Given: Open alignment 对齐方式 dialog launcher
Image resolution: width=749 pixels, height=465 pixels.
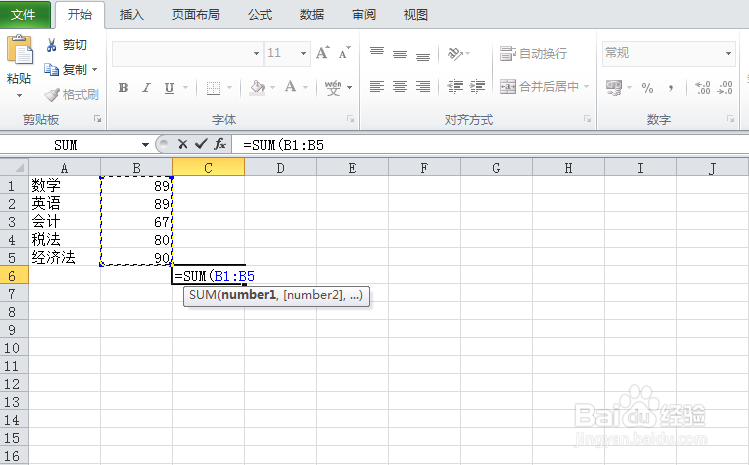Looking at the screenshot, I should pos(587,119).
